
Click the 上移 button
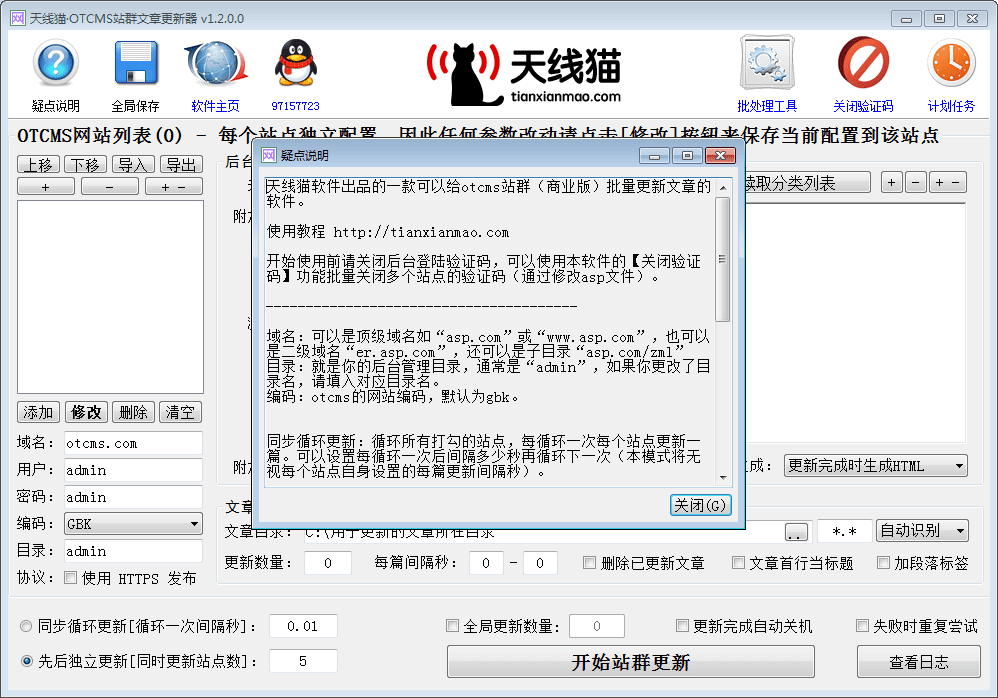pos(39,165)
